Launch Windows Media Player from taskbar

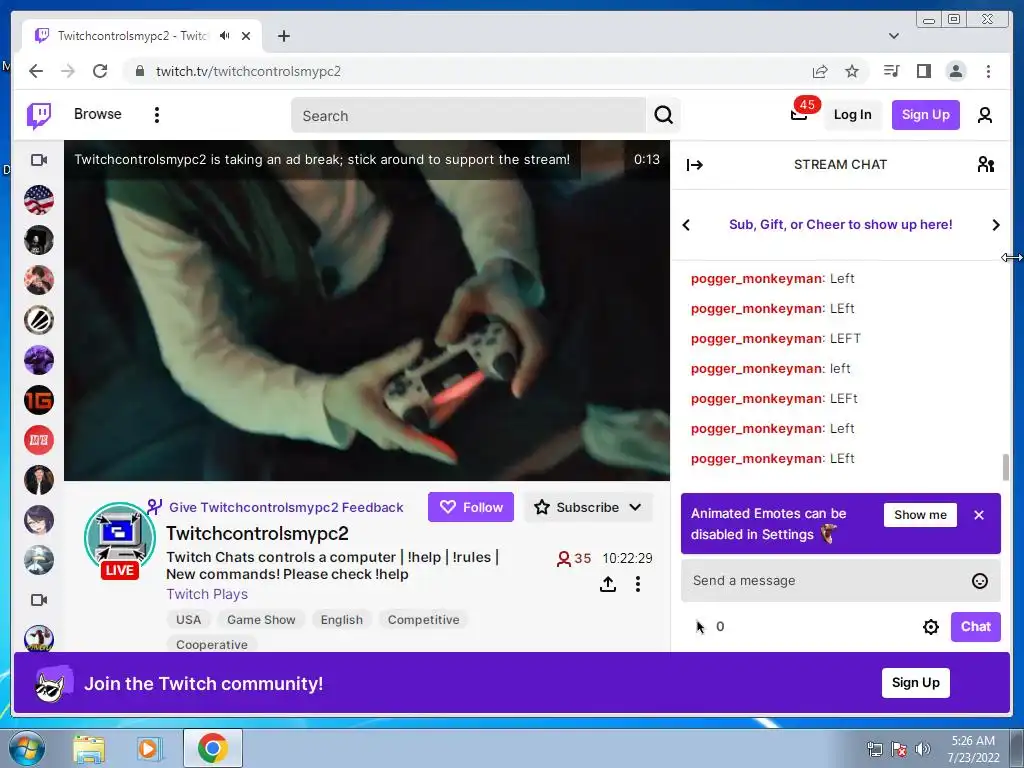coord(148,748)
